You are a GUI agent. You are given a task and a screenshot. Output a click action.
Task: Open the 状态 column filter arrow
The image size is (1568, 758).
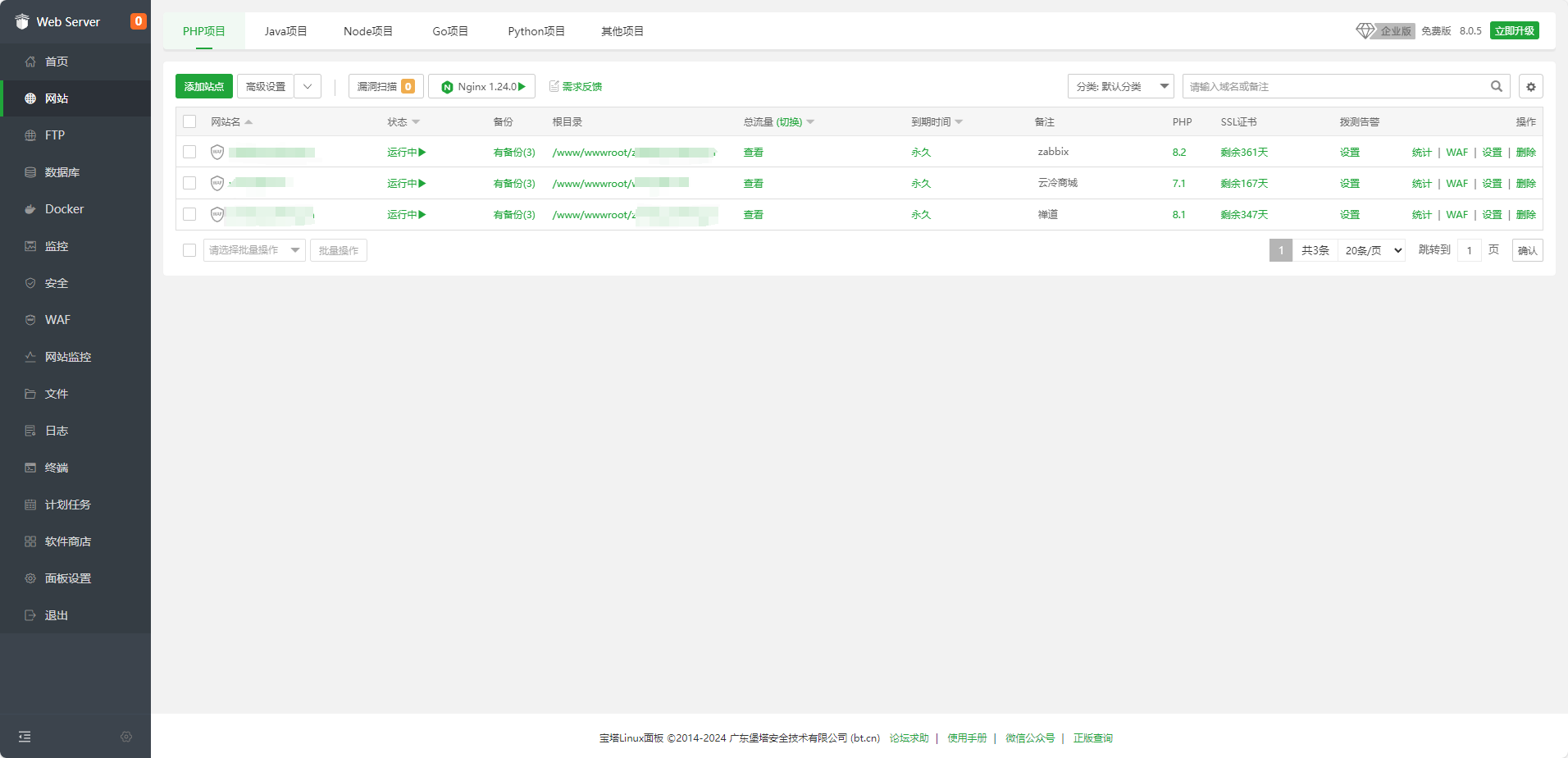(416, 122)
